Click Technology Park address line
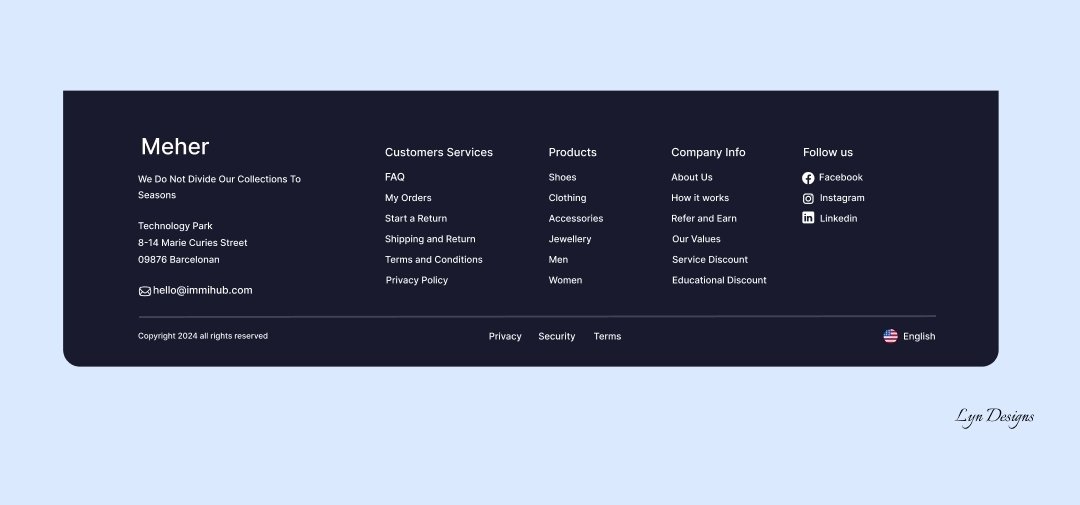This screenshot has height=505, width=1080. coord(176,226)
